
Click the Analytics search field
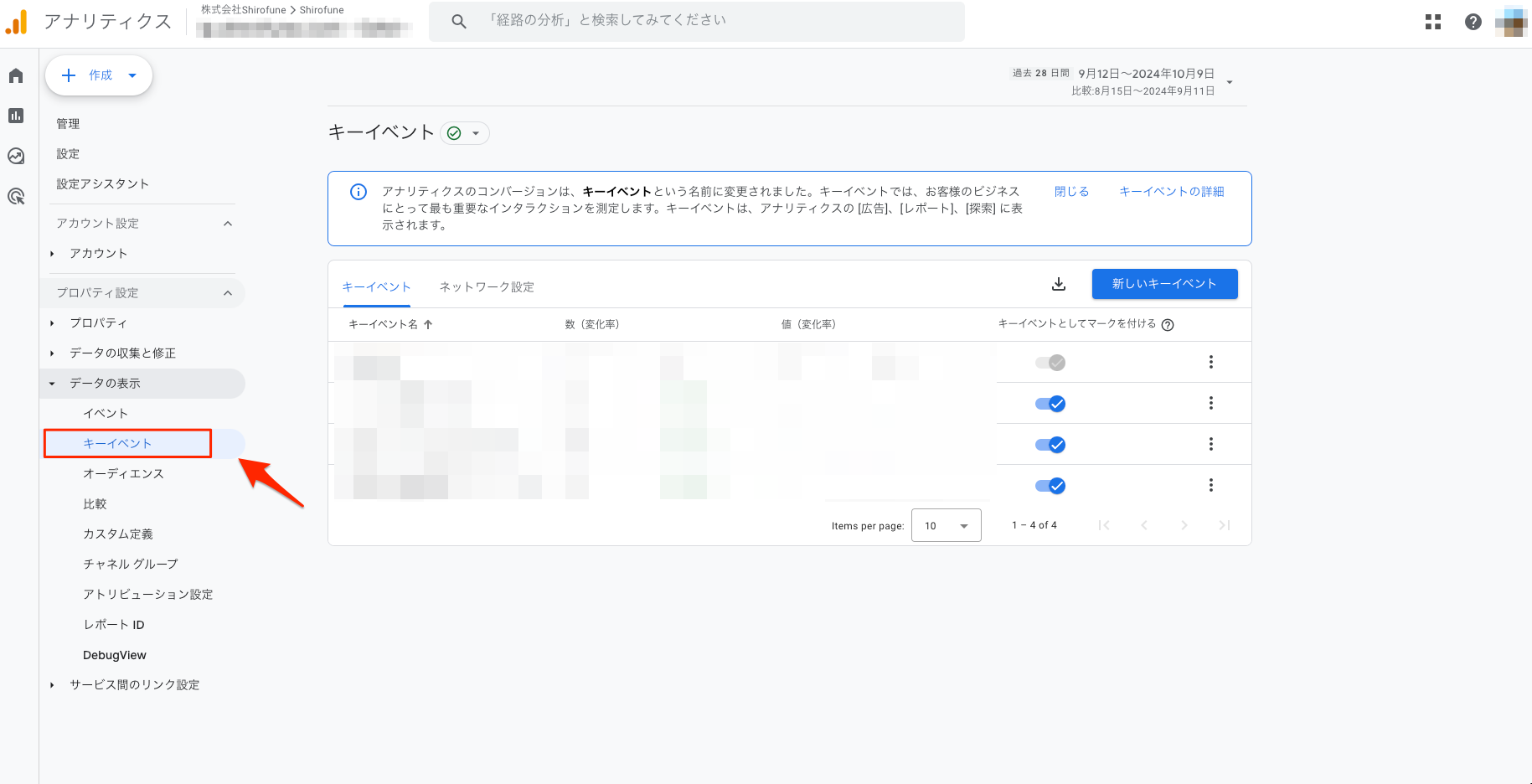click(695, 21)
